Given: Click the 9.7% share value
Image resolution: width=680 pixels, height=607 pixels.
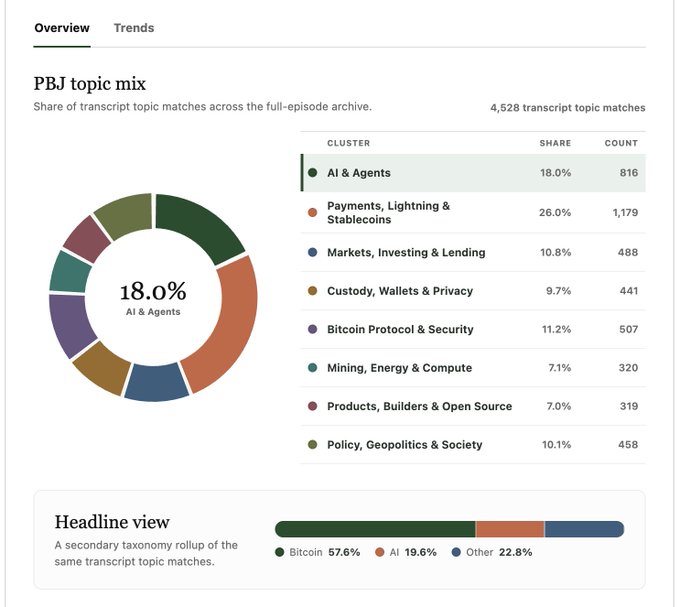Looking at the screenshot, I should point(559,291).
